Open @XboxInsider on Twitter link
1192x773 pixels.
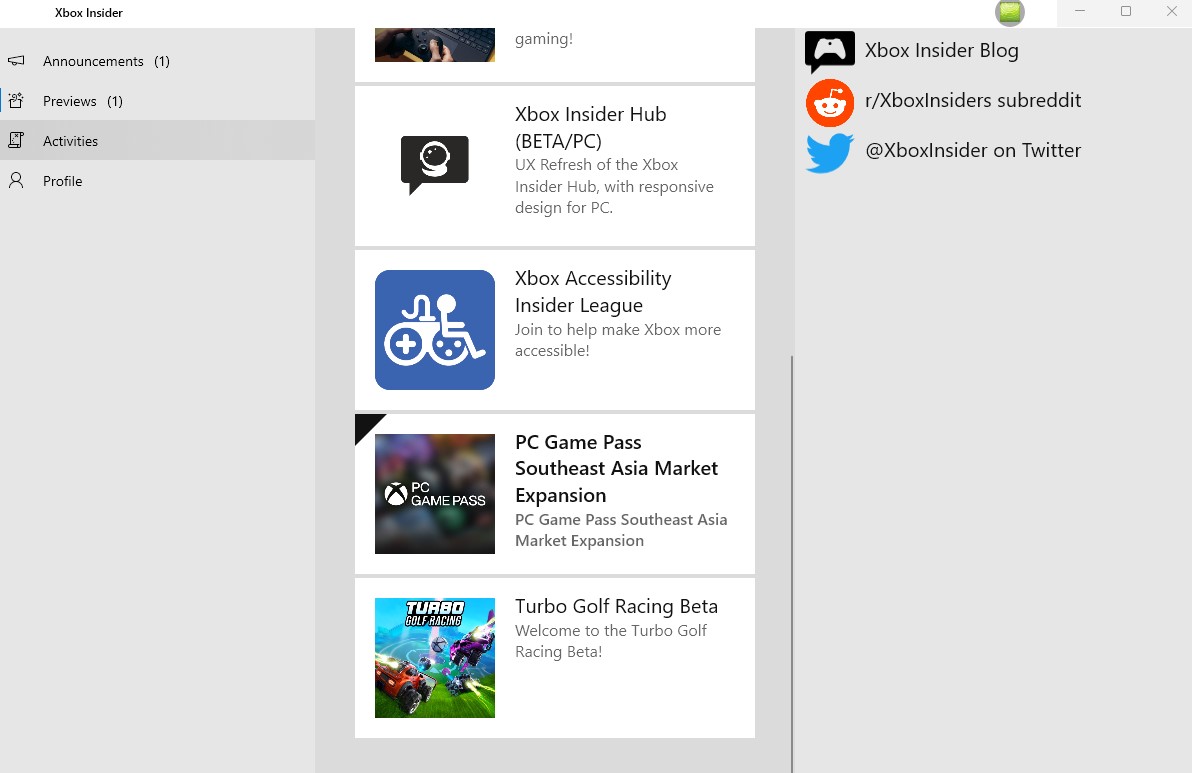973,150
